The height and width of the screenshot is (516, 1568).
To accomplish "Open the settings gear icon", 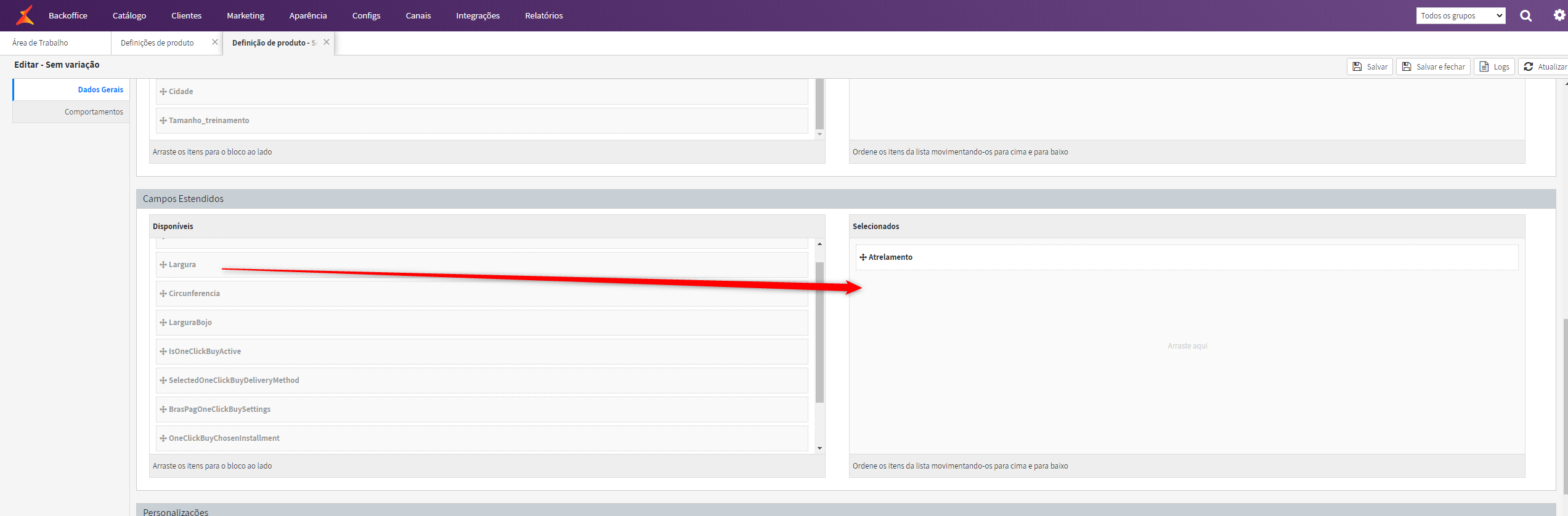I will tap(1559, 15).
